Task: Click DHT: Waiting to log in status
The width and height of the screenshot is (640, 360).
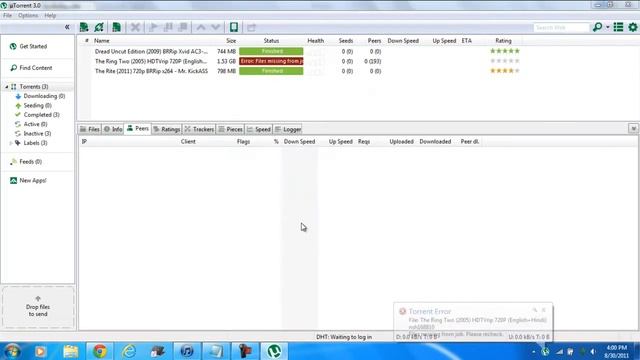Action: click(x=344, y=337)
